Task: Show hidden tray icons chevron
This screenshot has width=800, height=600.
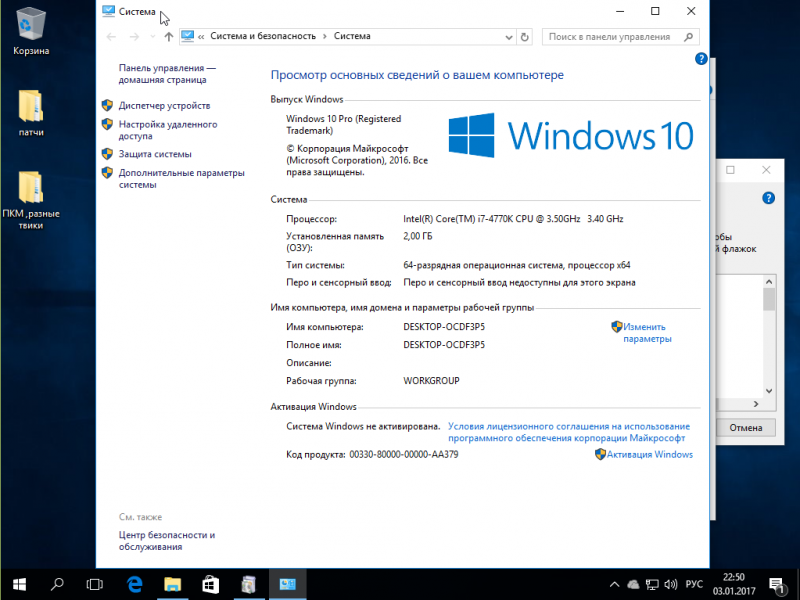Action: (x=614, y=585)
